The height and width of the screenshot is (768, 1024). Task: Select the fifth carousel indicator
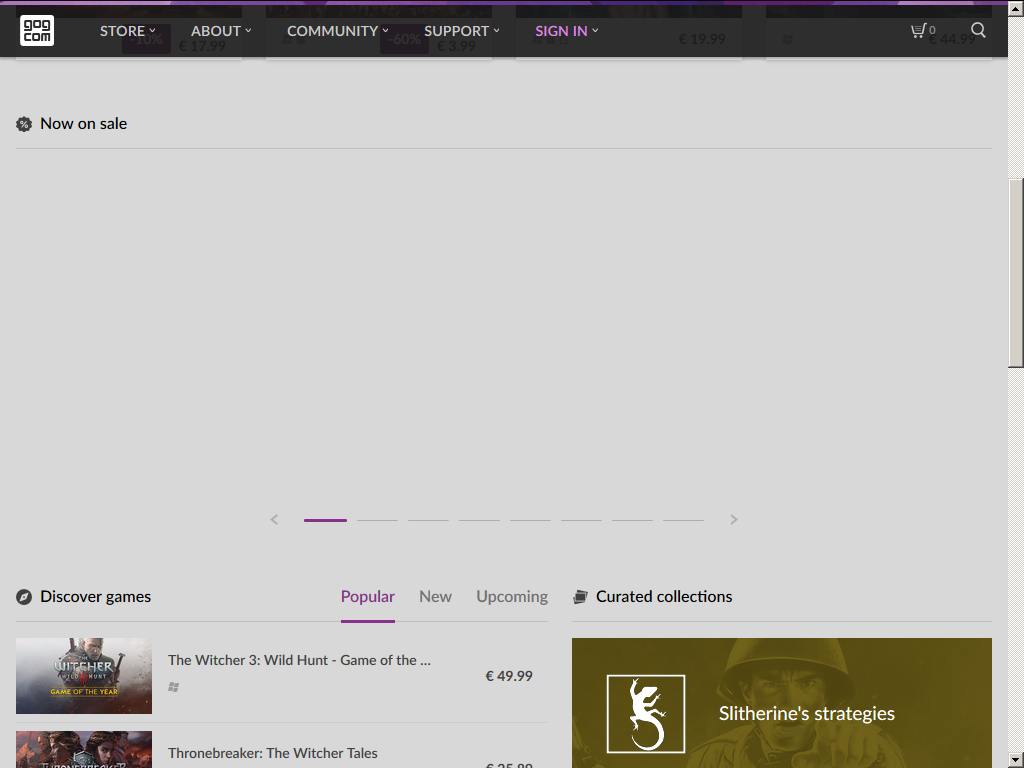click(530, 520)
